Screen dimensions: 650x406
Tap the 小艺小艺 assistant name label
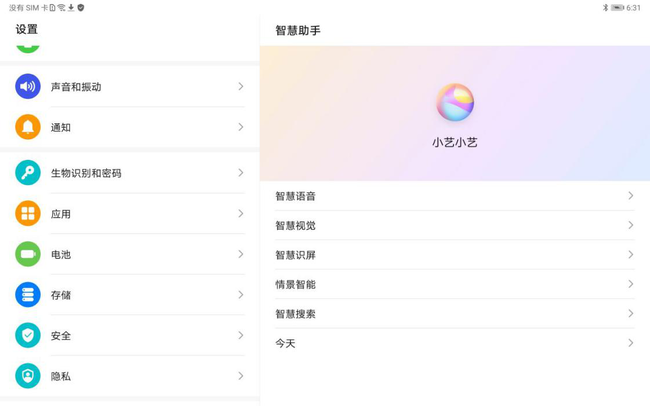pyautogui.click(x=455, y=142)
